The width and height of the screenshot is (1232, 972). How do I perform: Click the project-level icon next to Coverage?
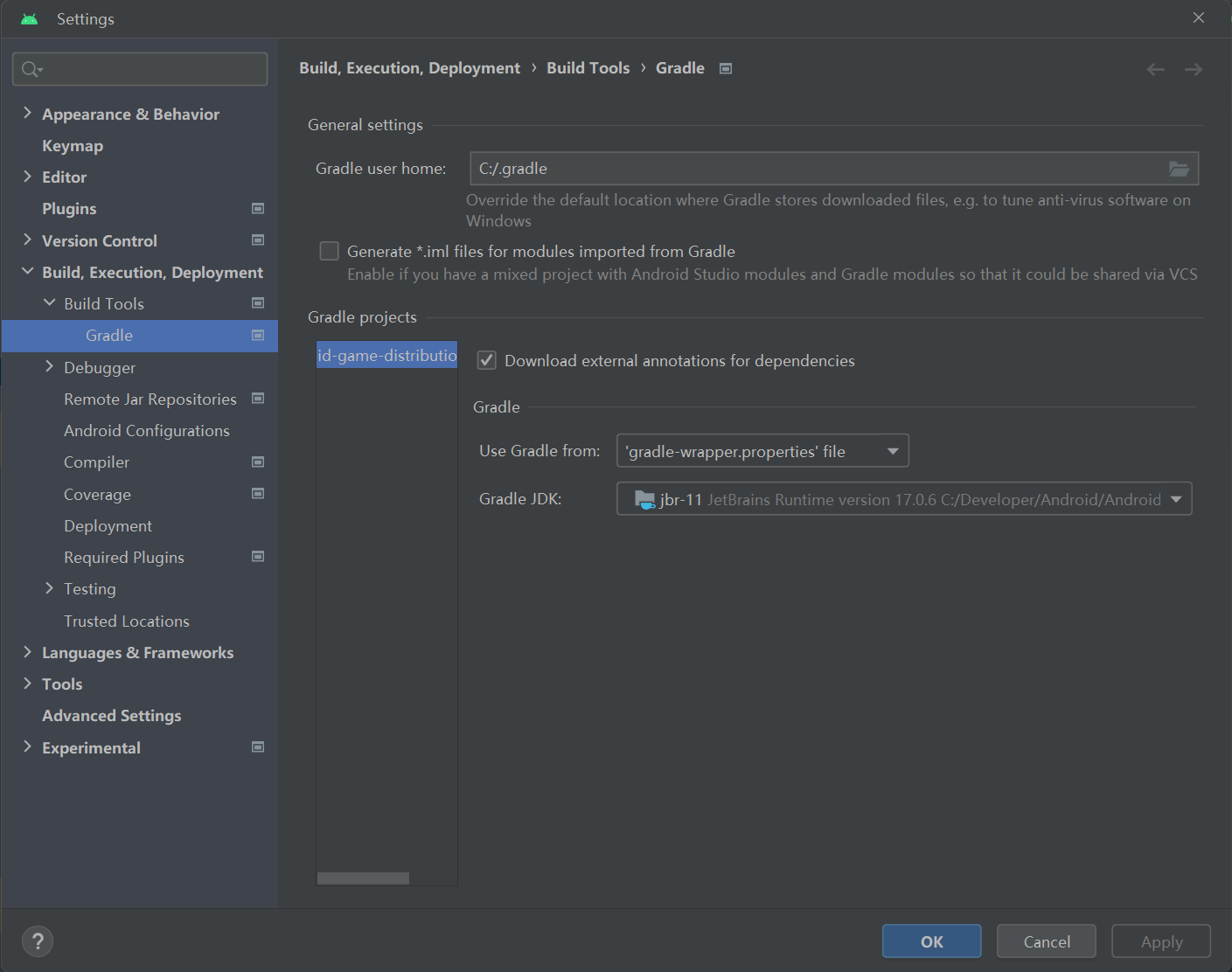tap(258, 493)
